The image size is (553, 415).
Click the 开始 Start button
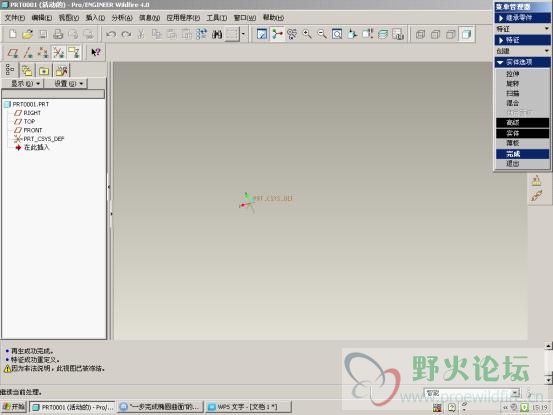(14, 407)
